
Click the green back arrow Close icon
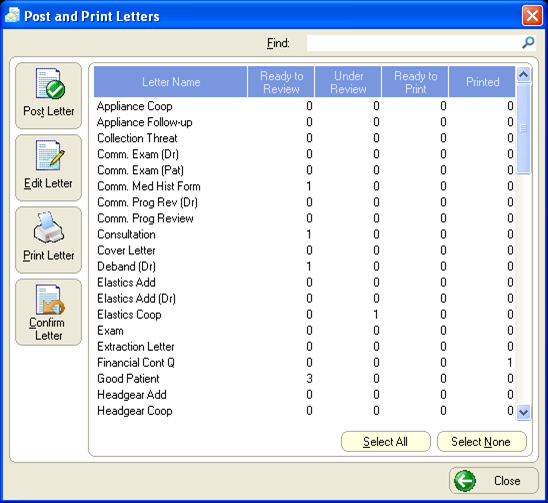tap(464, 481)
